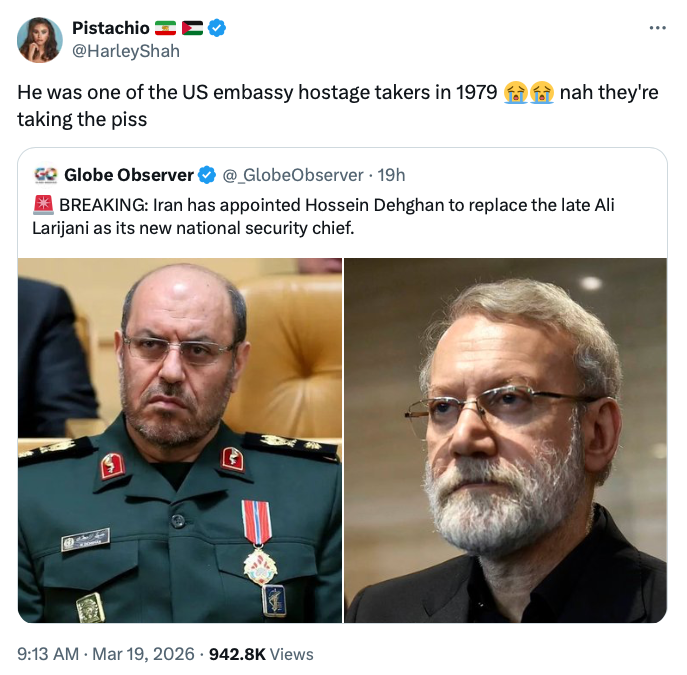Click the red siren emoji before BREAKING
Screen dimensions: 687x675
[43, 205]
